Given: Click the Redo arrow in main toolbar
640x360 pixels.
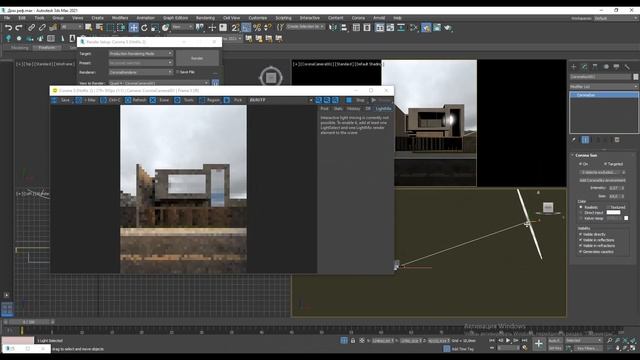Looking at the screenshot, I should (x=19, y=27).
